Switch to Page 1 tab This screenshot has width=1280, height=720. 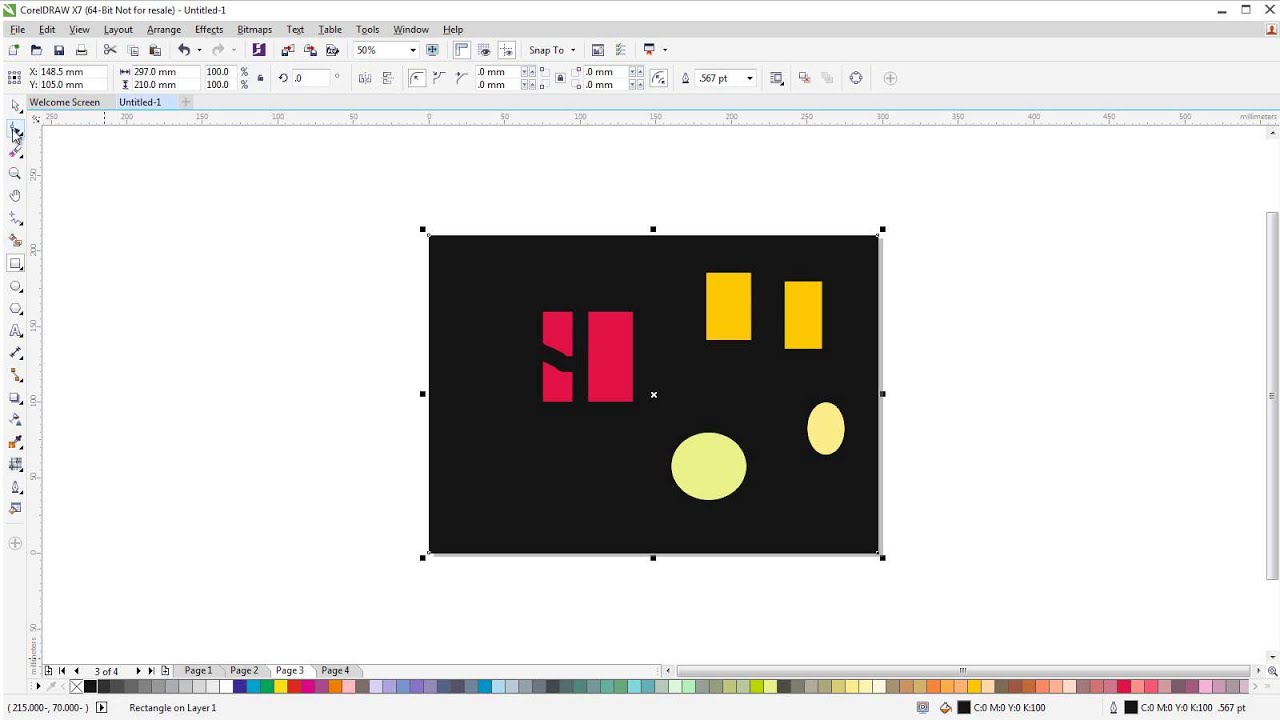point(198,671)
